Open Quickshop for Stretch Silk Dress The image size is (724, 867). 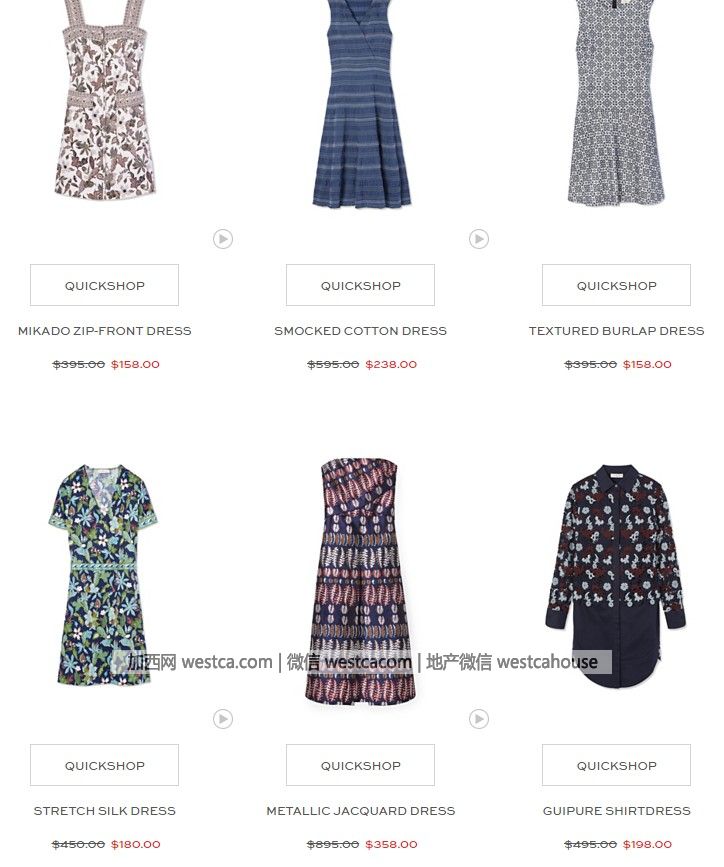[x=105, y=765]
